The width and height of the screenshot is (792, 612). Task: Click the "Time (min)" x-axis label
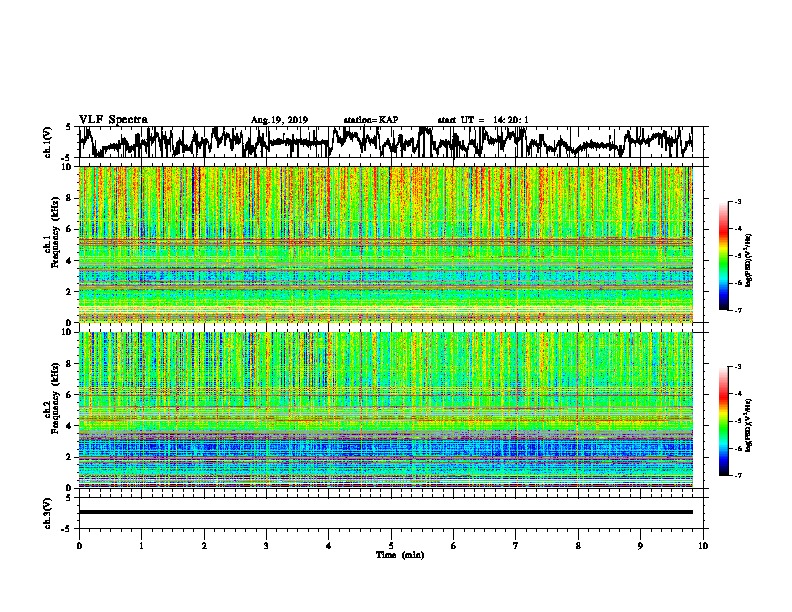pyautogui.click(x=400, y=555)
